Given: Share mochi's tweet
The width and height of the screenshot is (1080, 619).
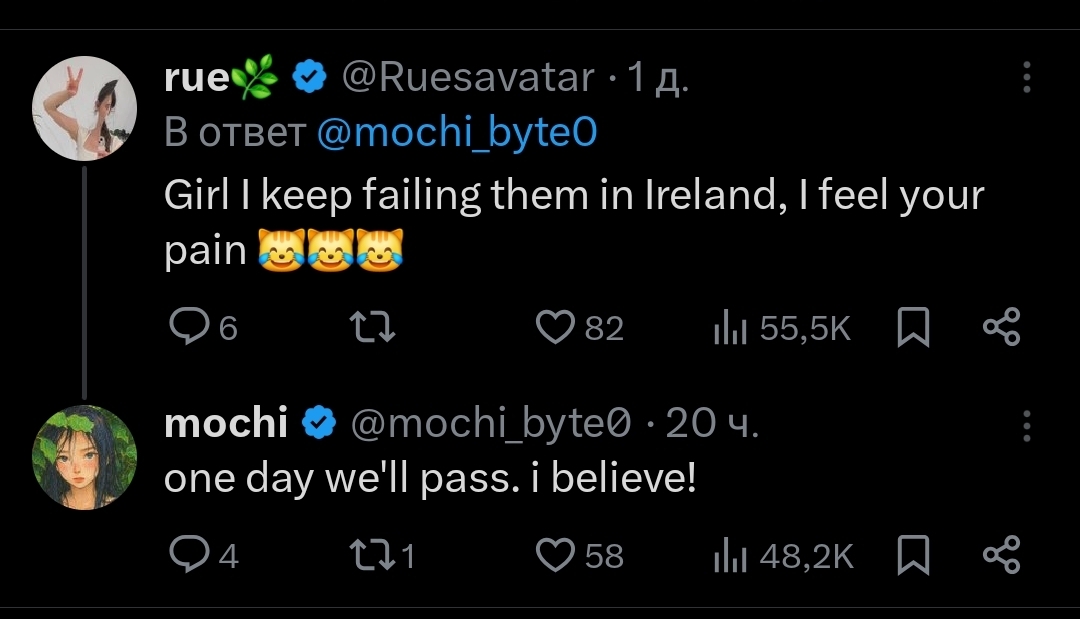Looking at the screenshot, I should [1002, 554].
